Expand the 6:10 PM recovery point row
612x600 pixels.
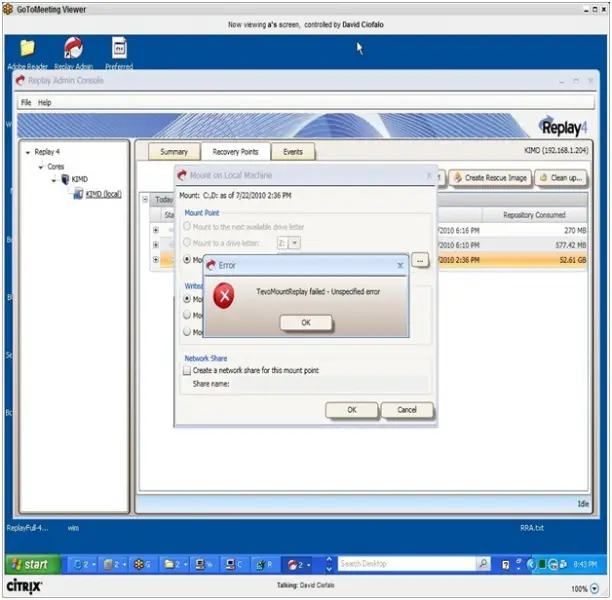(156, 245)
